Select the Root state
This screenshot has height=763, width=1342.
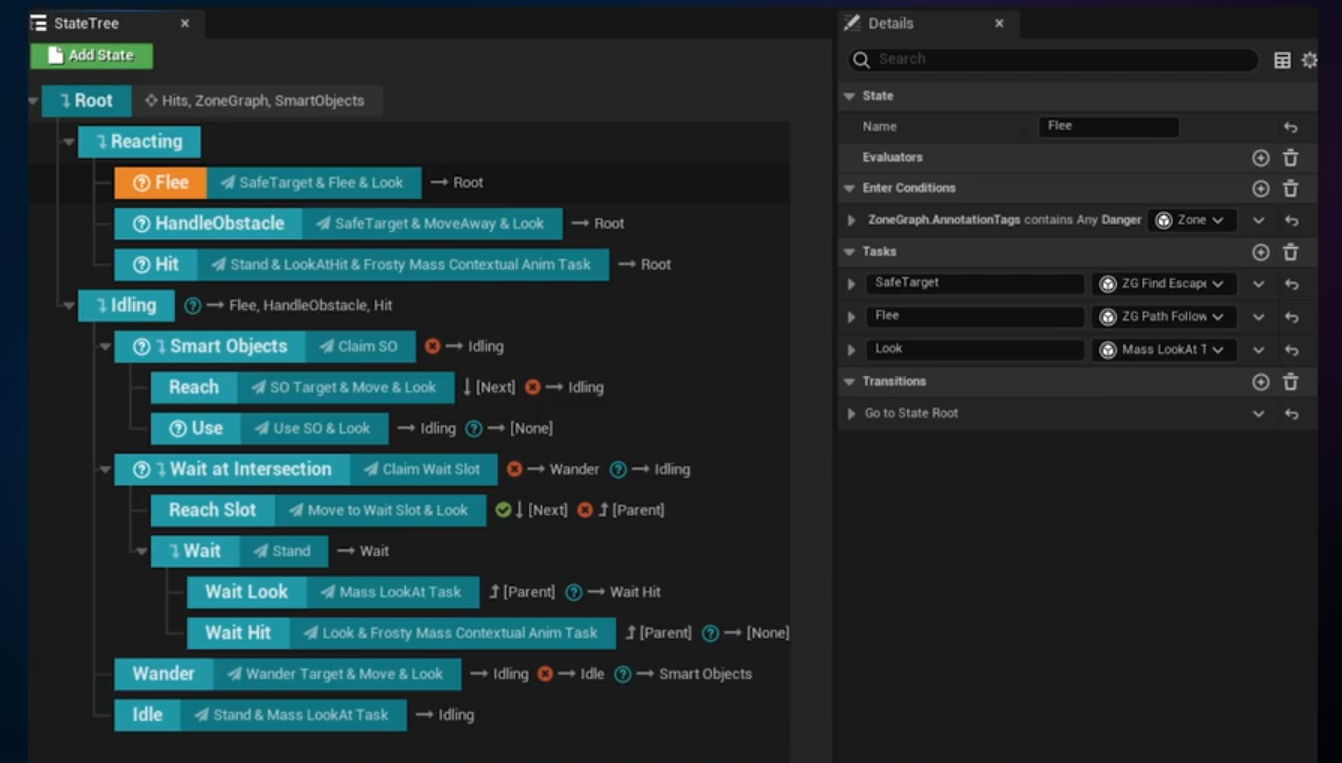(86, 101)
